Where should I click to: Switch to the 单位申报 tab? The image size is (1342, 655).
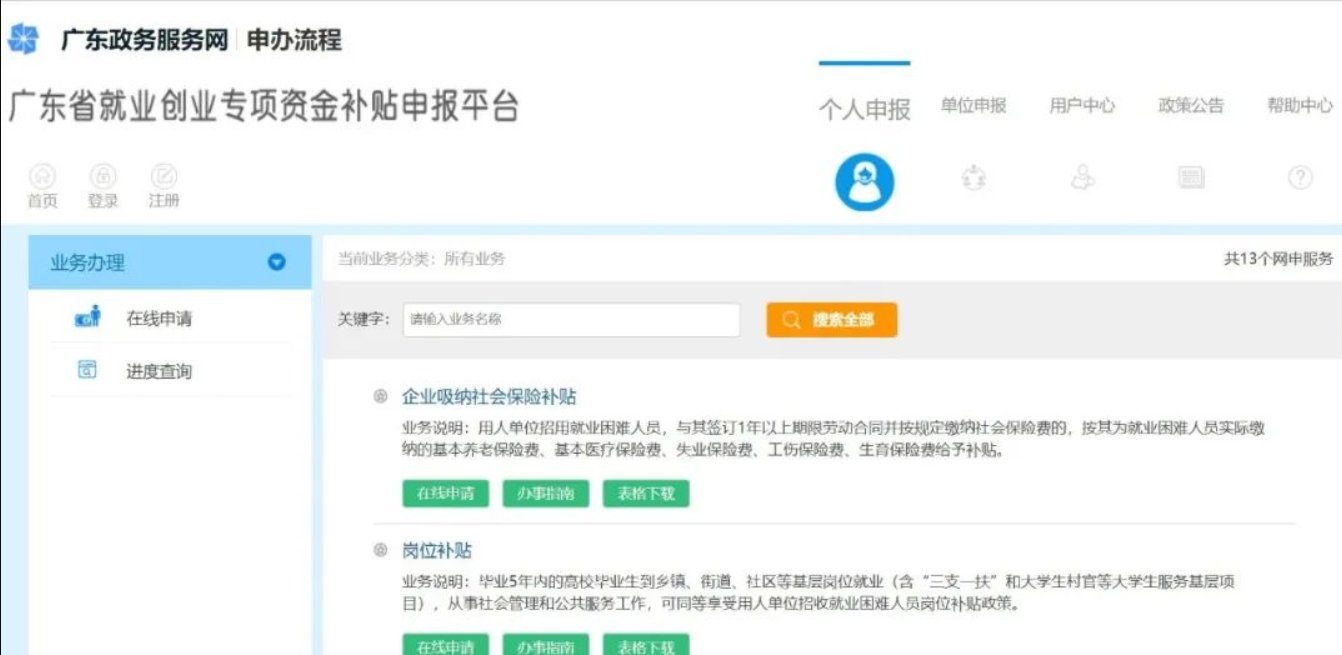click(973, 106)
